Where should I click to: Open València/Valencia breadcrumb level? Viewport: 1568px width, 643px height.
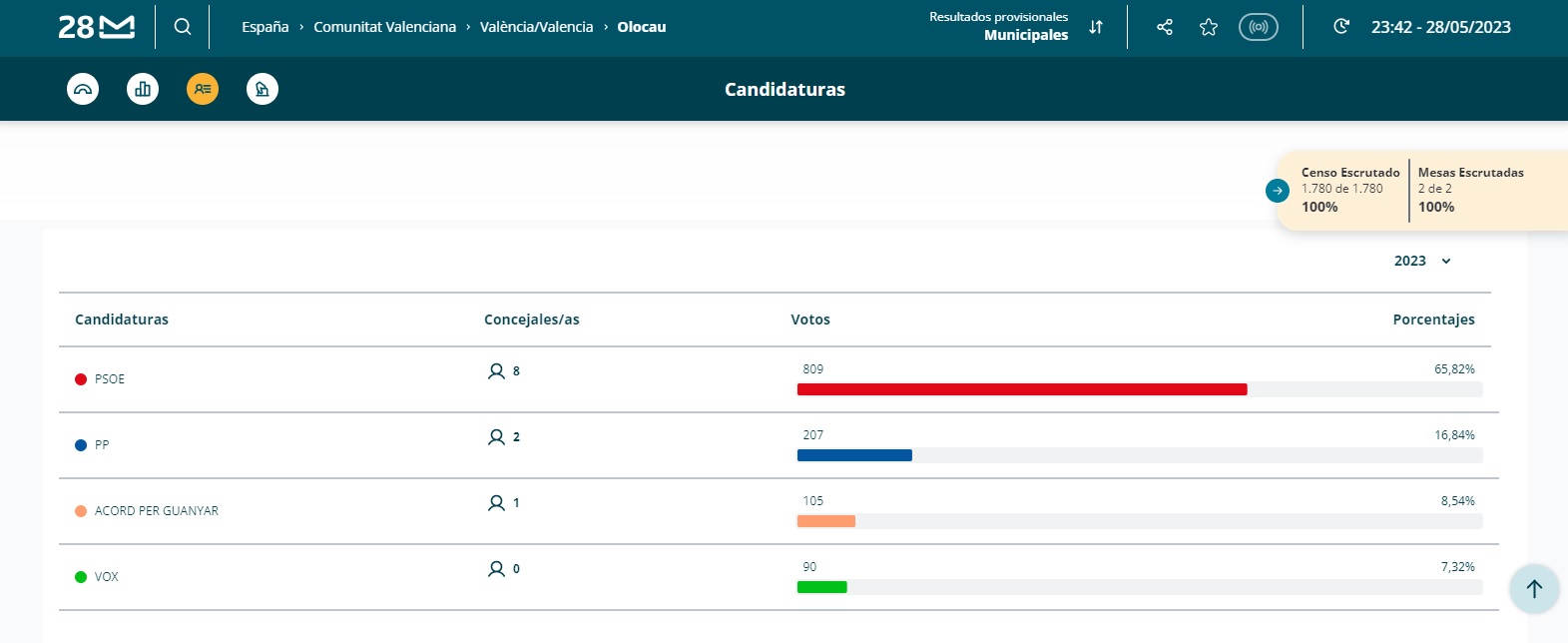click(536, 27)
